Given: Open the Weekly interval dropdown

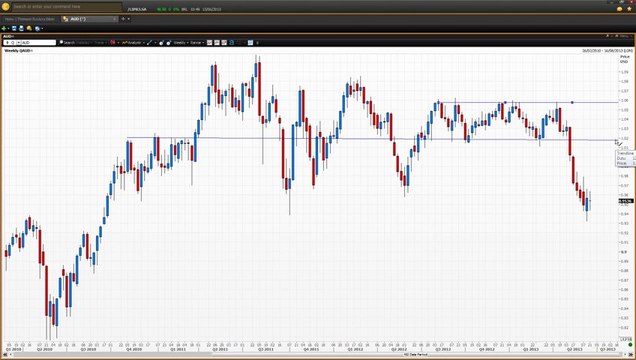Looking at the screenshot, I should click(x=180, y=43).
